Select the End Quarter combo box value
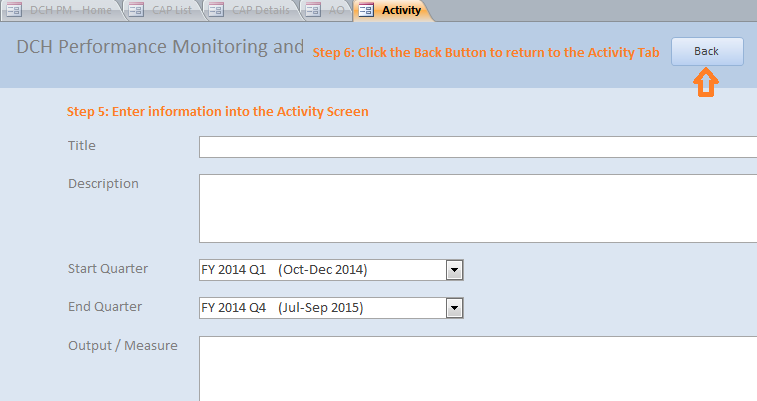Screen dimensions: 757x401 coord(323,308)
